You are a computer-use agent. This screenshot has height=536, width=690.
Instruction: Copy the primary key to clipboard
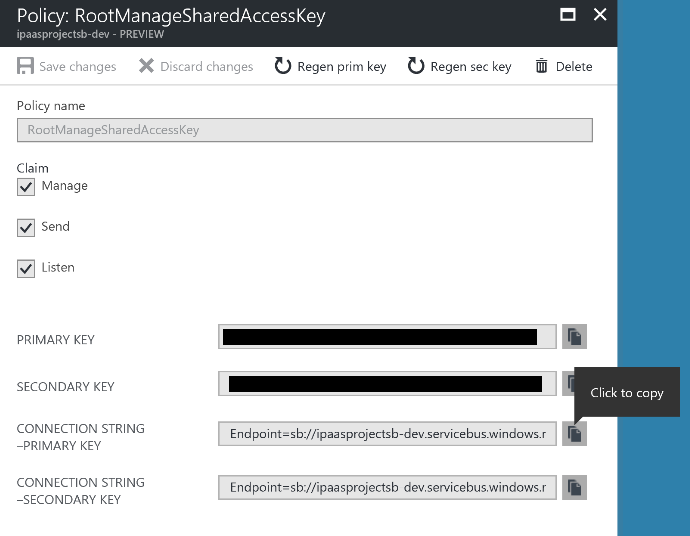pyautogui.click(x=574, y=337)
